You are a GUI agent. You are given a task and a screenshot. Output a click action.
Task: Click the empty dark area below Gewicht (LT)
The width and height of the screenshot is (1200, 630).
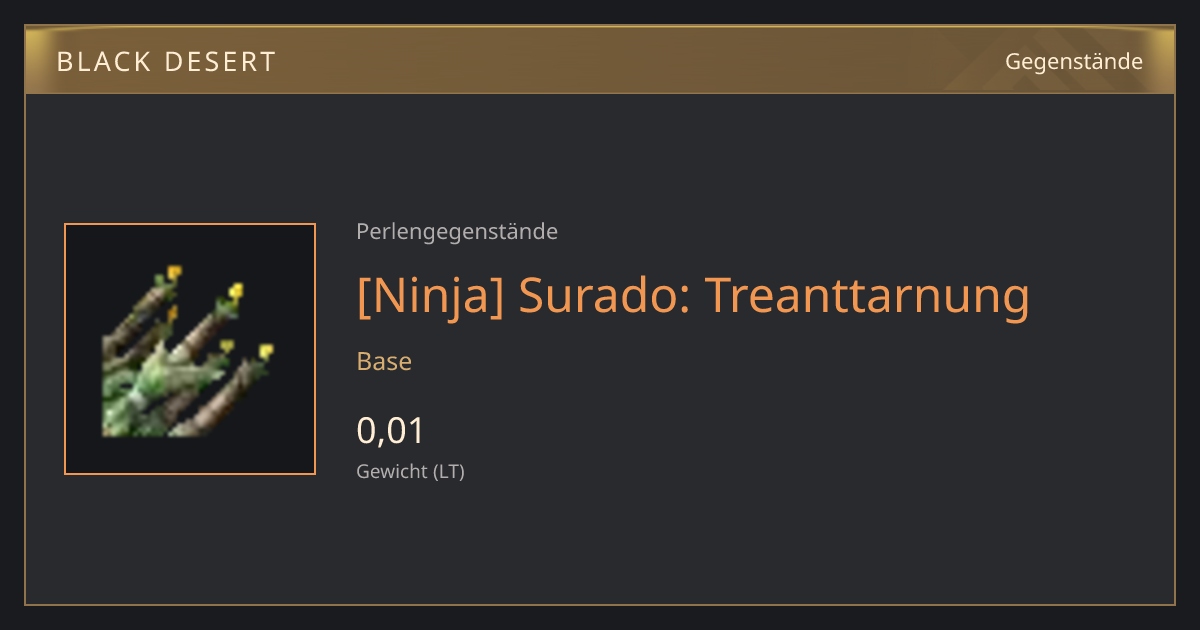pos(600,545)
